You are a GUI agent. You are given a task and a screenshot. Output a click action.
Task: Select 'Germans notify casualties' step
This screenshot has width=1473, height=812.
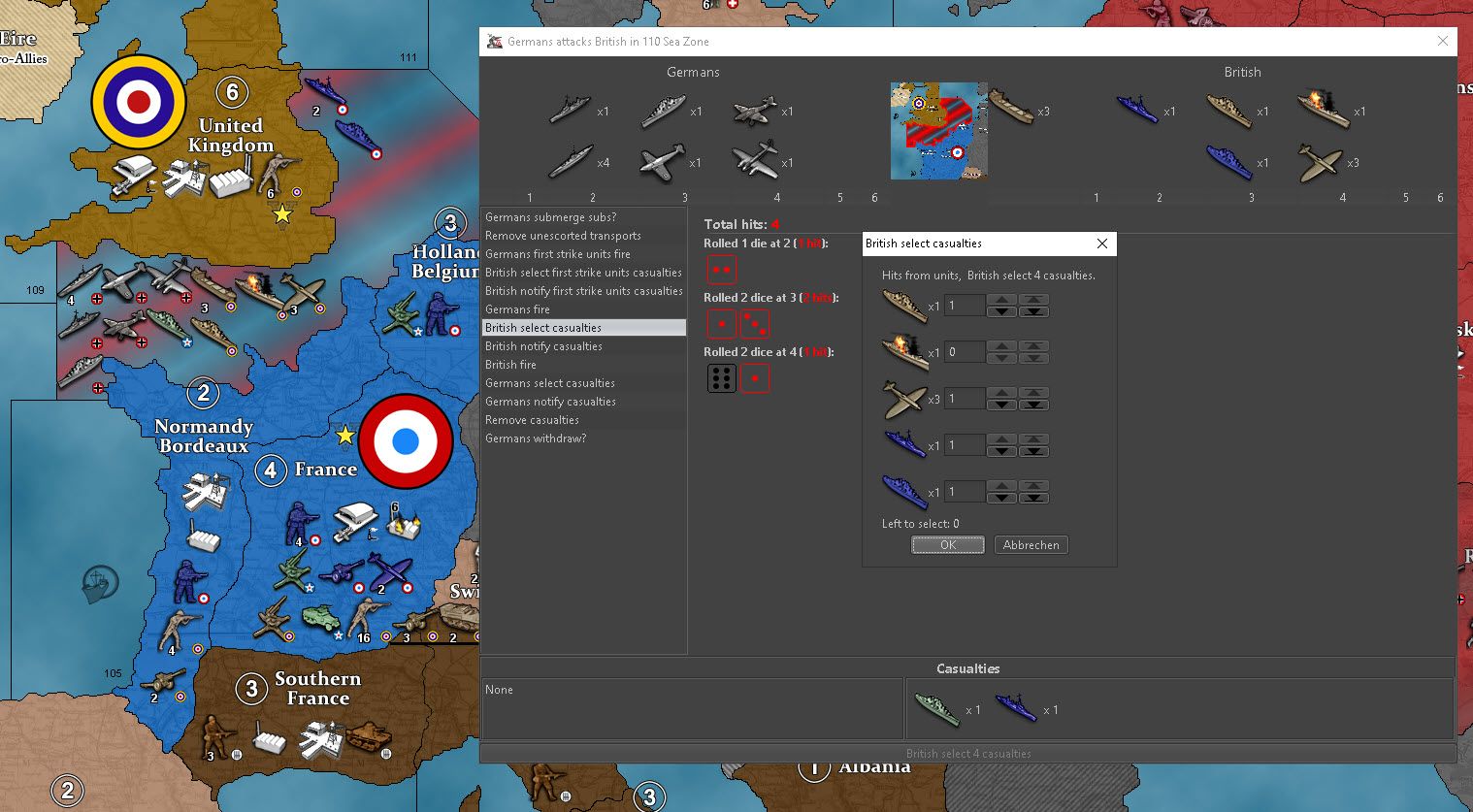point(584,402)
